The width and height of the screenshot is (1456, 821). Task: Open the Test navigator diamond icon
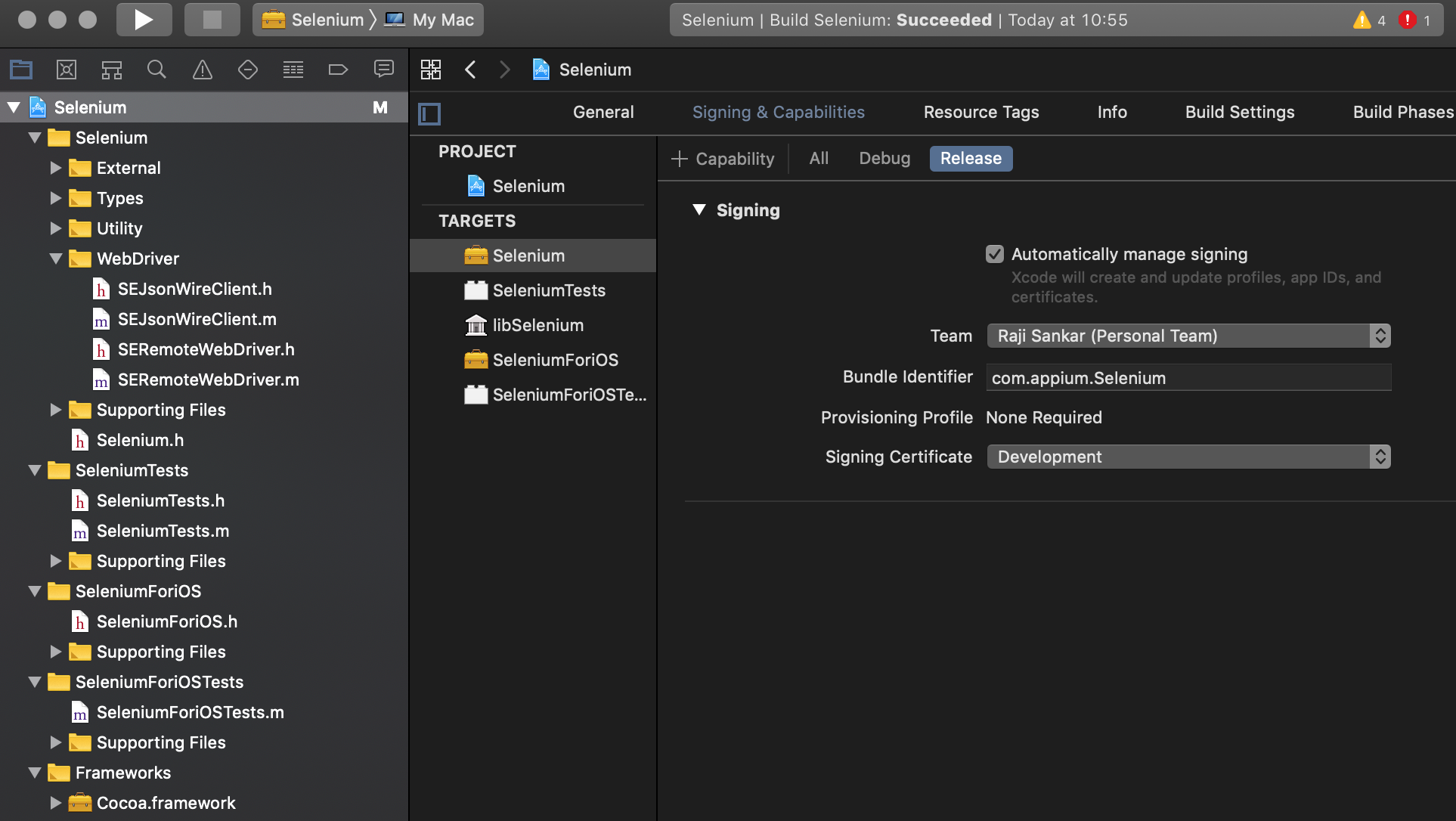247,69
